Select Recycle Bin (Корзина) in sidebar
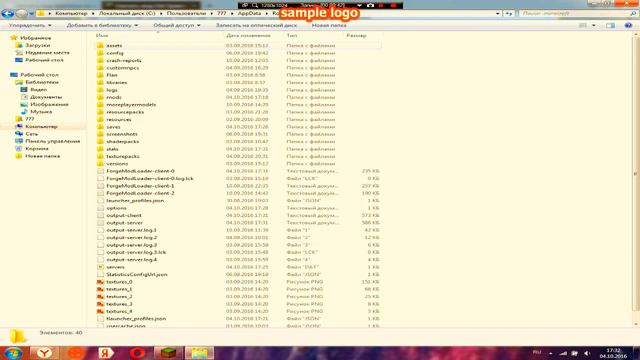The height and width of the screenshot is (360, 640). click(x=37, y=149)
